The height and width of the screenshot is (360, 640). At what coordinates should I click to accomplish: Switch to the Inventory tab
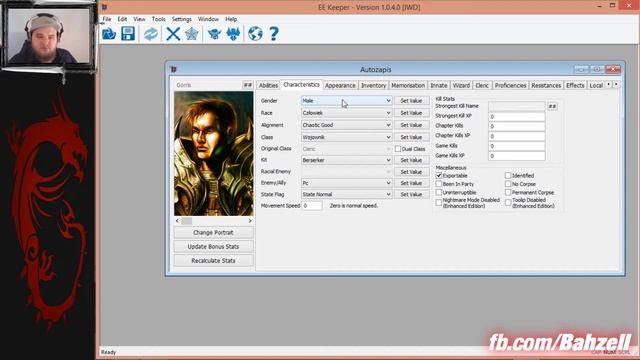(x=373, y=85)
